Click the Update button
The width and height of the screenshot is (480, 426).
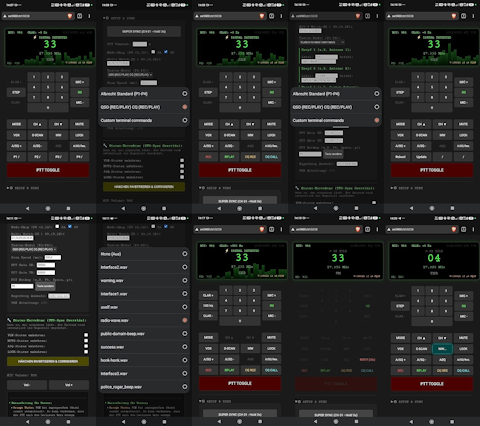tap(421, 157)
